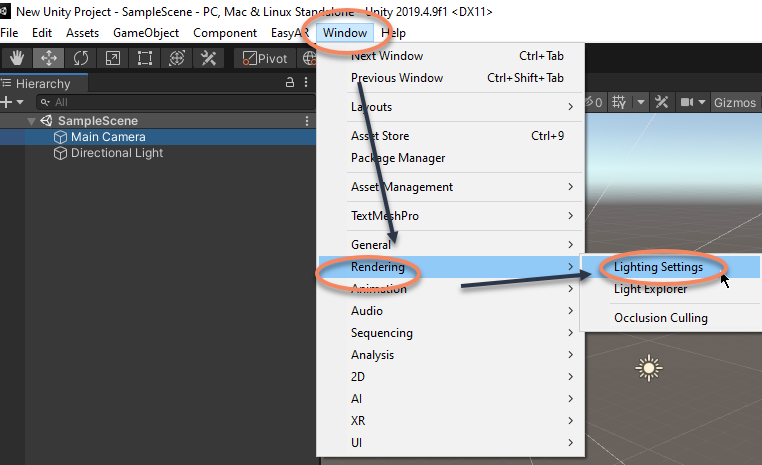This screenshot has height=465, width=762.
Task: Select the Rect Transform tool
Action: click(145, 58)
